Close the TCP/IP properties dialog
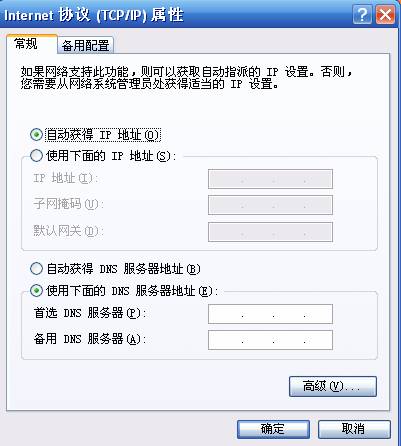This screenshot has height=446, width=401. (x=385, y=15)
